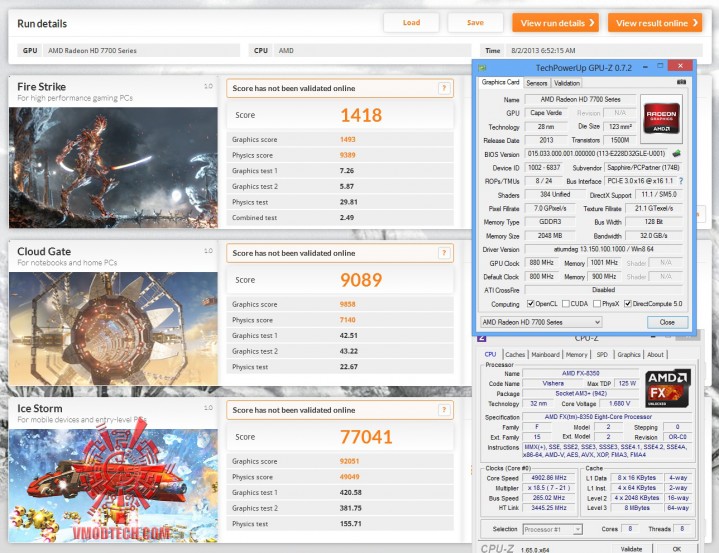The height and width of the screenshot is (553, 719).
Task: Toggle the DirectCompute 5.0 checkbox
Action: [x=628, y=304]
